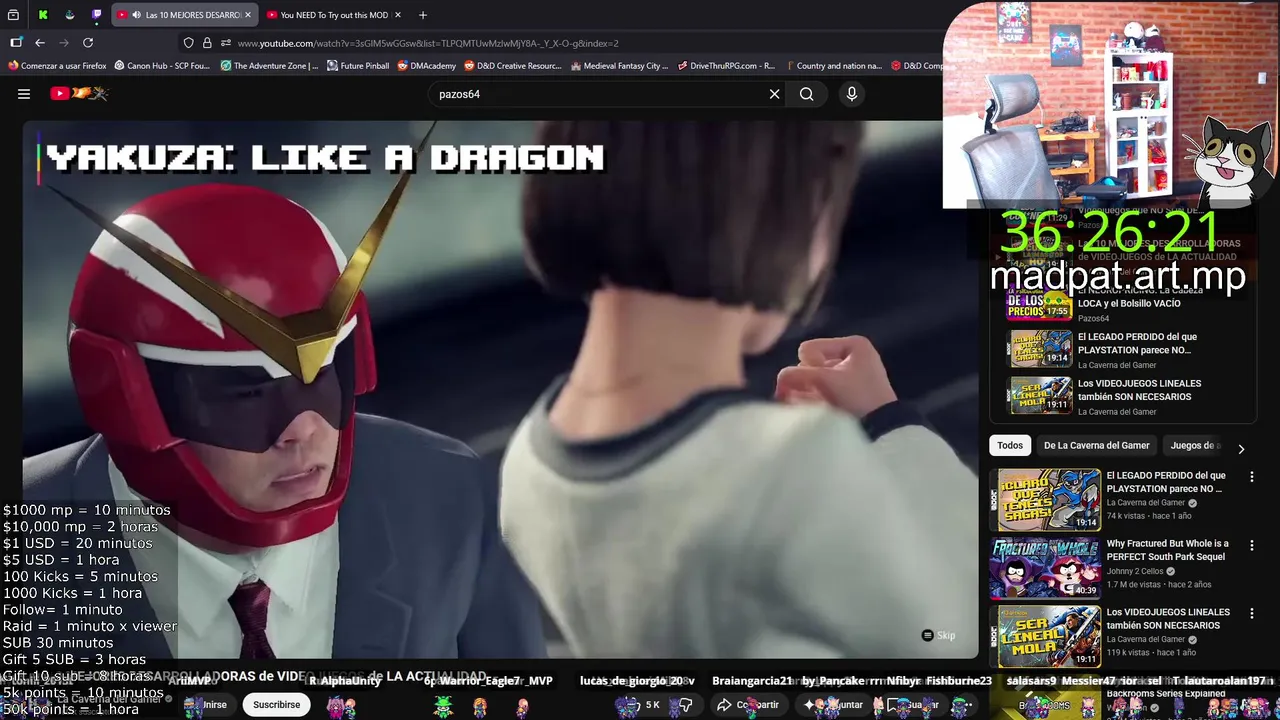Screen dimensions: 1280x720
Task: Open 'DMAcademy' bookmark
Action: pyautogui.click(x=427, y=66)
